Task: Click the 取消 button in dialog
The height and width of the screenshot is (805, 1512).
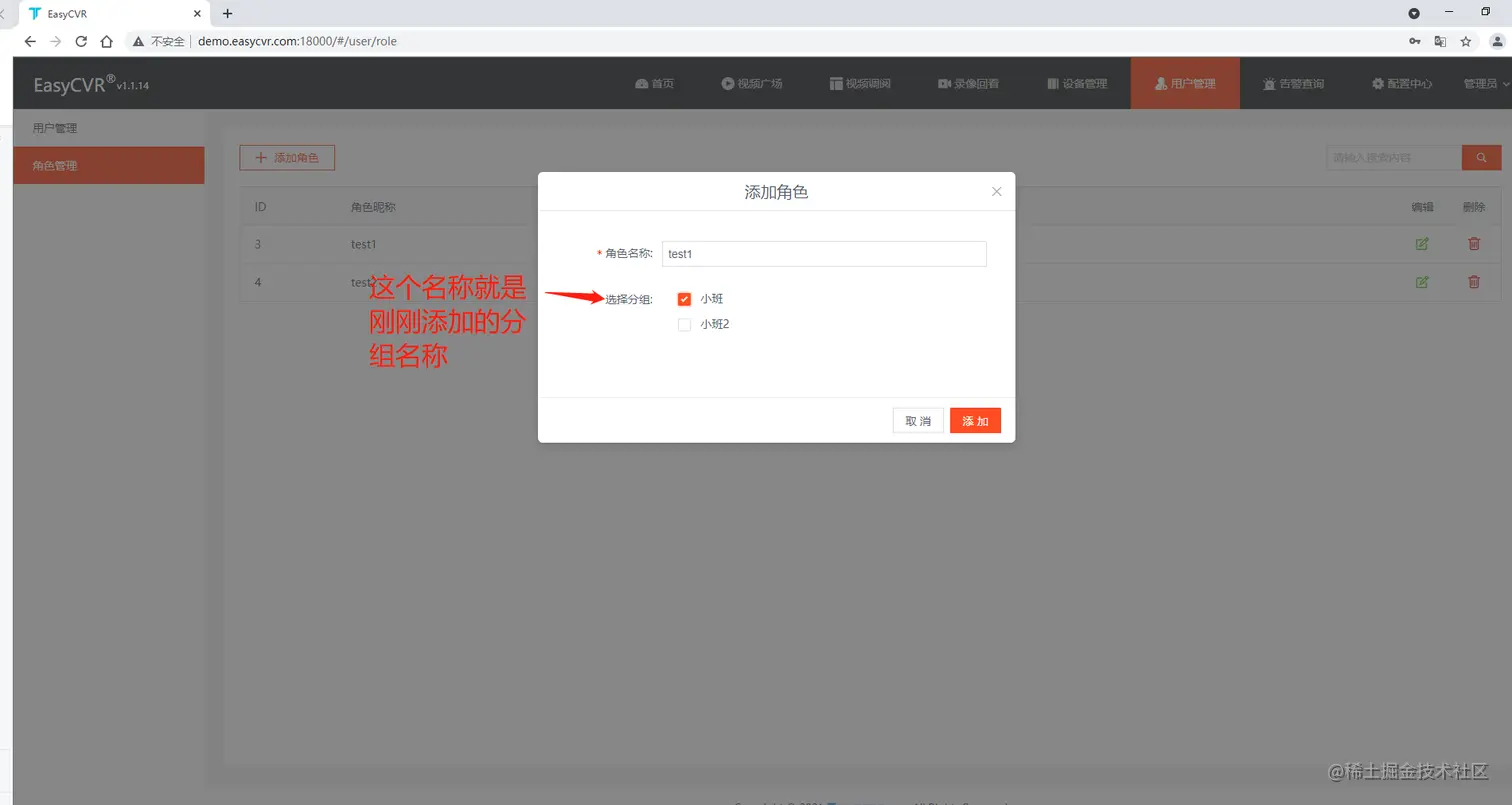Action: (918, 421)
